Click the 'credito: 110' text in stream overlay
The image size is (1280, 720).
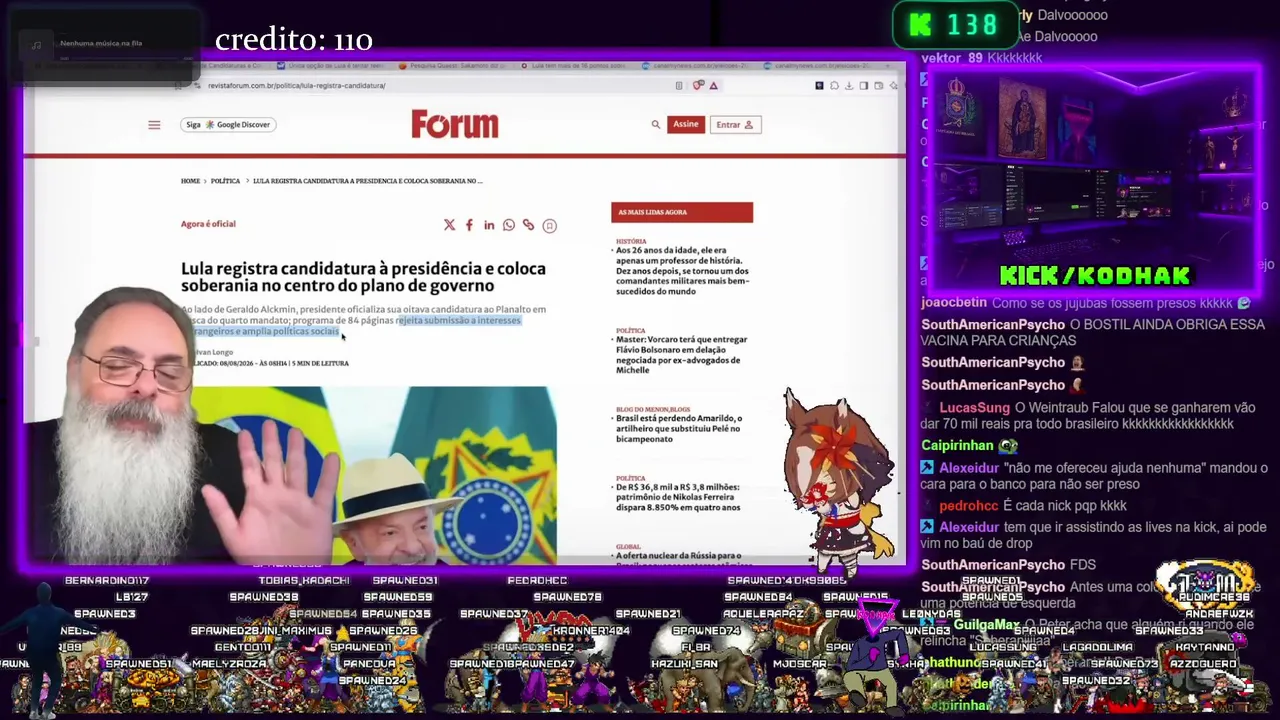tap(294, 40)
